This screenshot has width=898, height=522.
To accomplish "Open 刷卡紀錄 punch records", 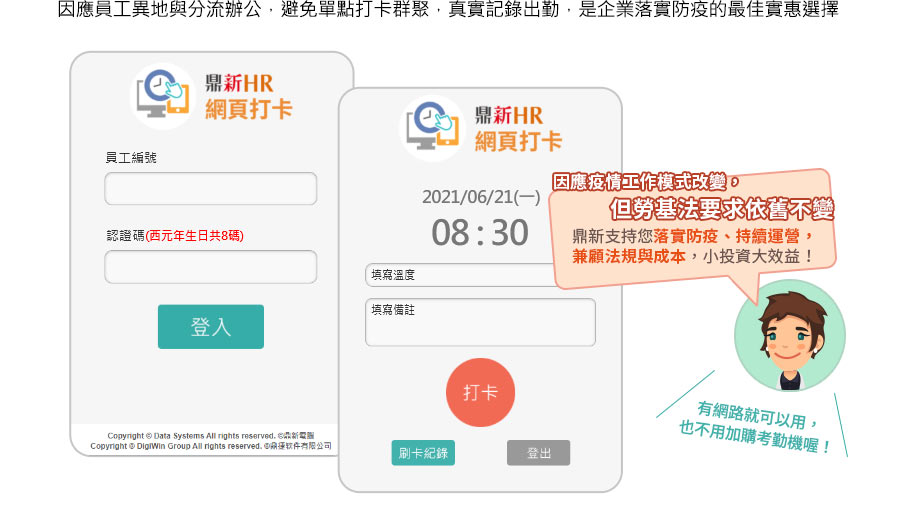I will [423, 453].
